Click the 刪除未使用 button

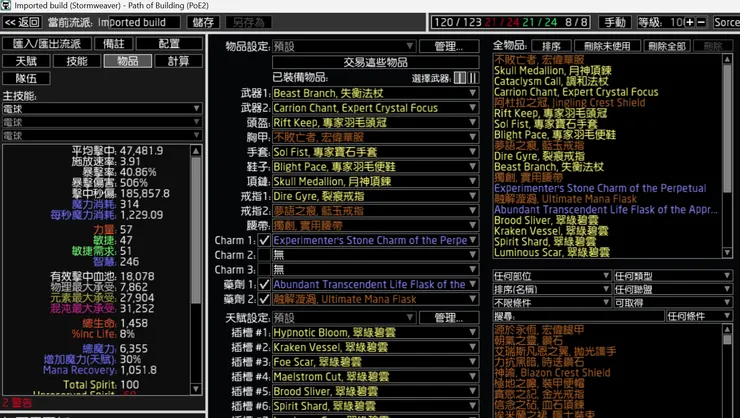click(x=607, y=46)
